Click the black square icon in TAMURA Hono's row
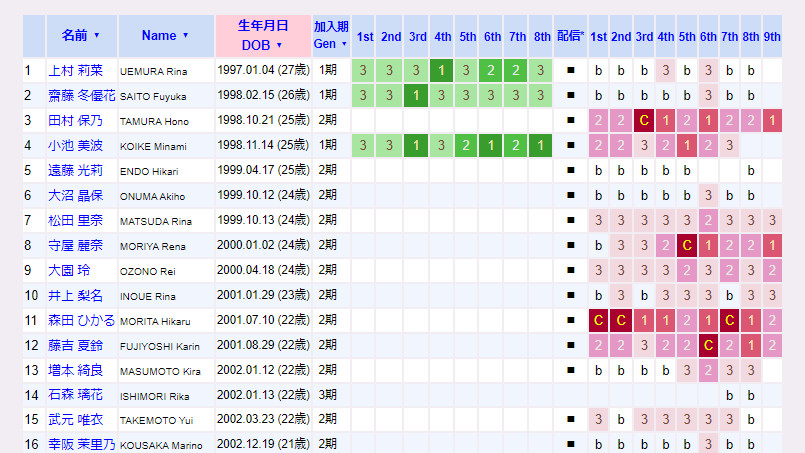This screenshot has width=805, height=453. (x=570, y=121)
